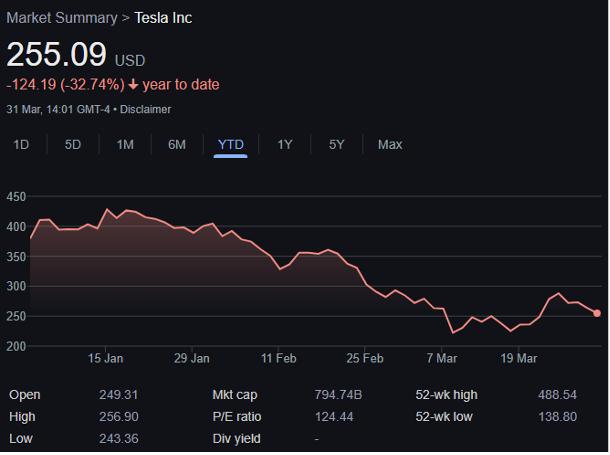Image resolution: width=610 pixels, height=455 pixels.
Task: Switch chart to 6M range
Action: 177,145
